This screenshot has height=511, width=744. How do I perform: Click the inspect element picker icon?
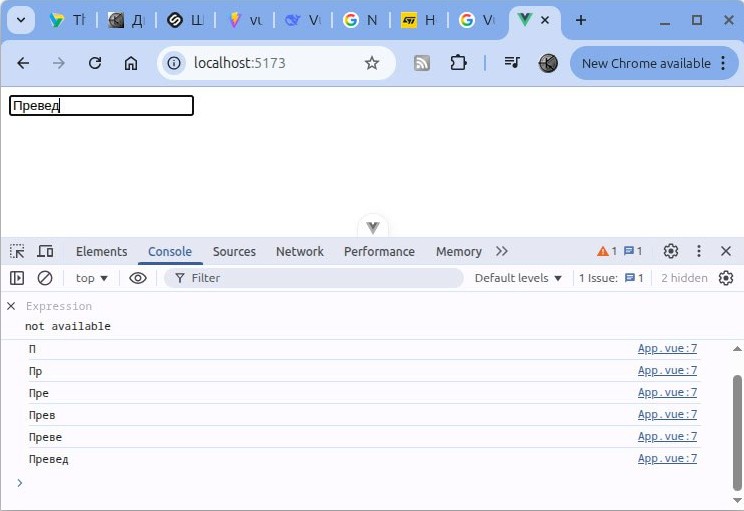pyautogui.click(x=17, y=251)
